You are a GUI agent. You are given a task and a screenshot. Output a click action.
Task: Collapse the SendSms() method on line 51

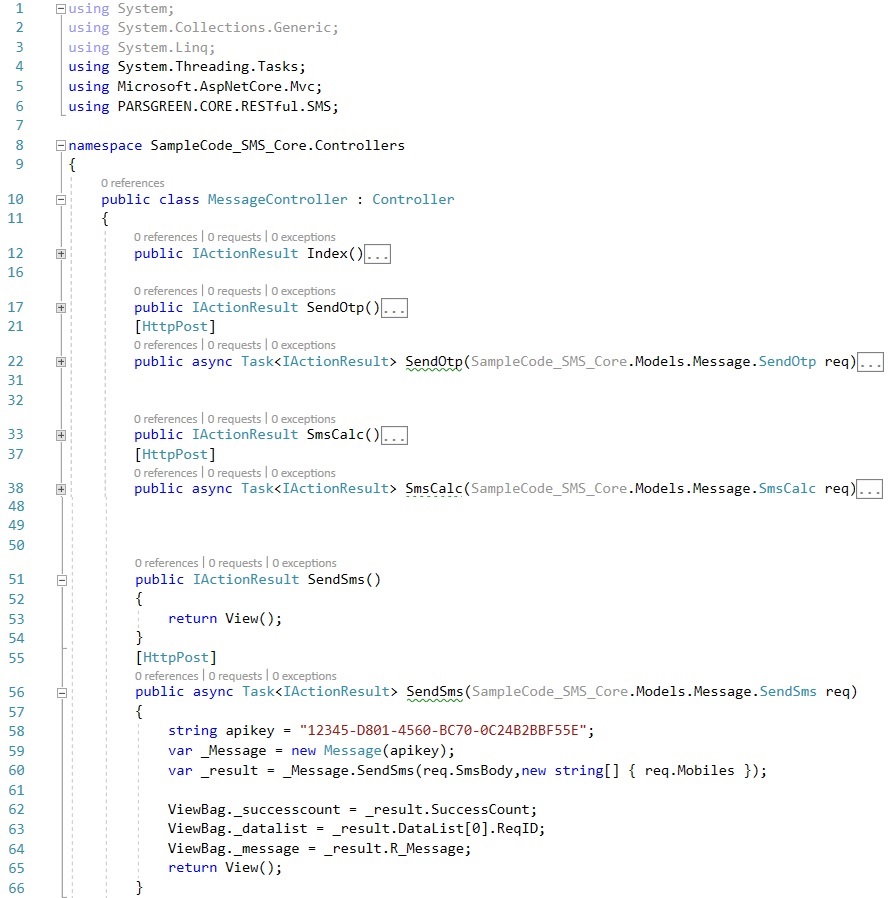click(x=61, y=580)
